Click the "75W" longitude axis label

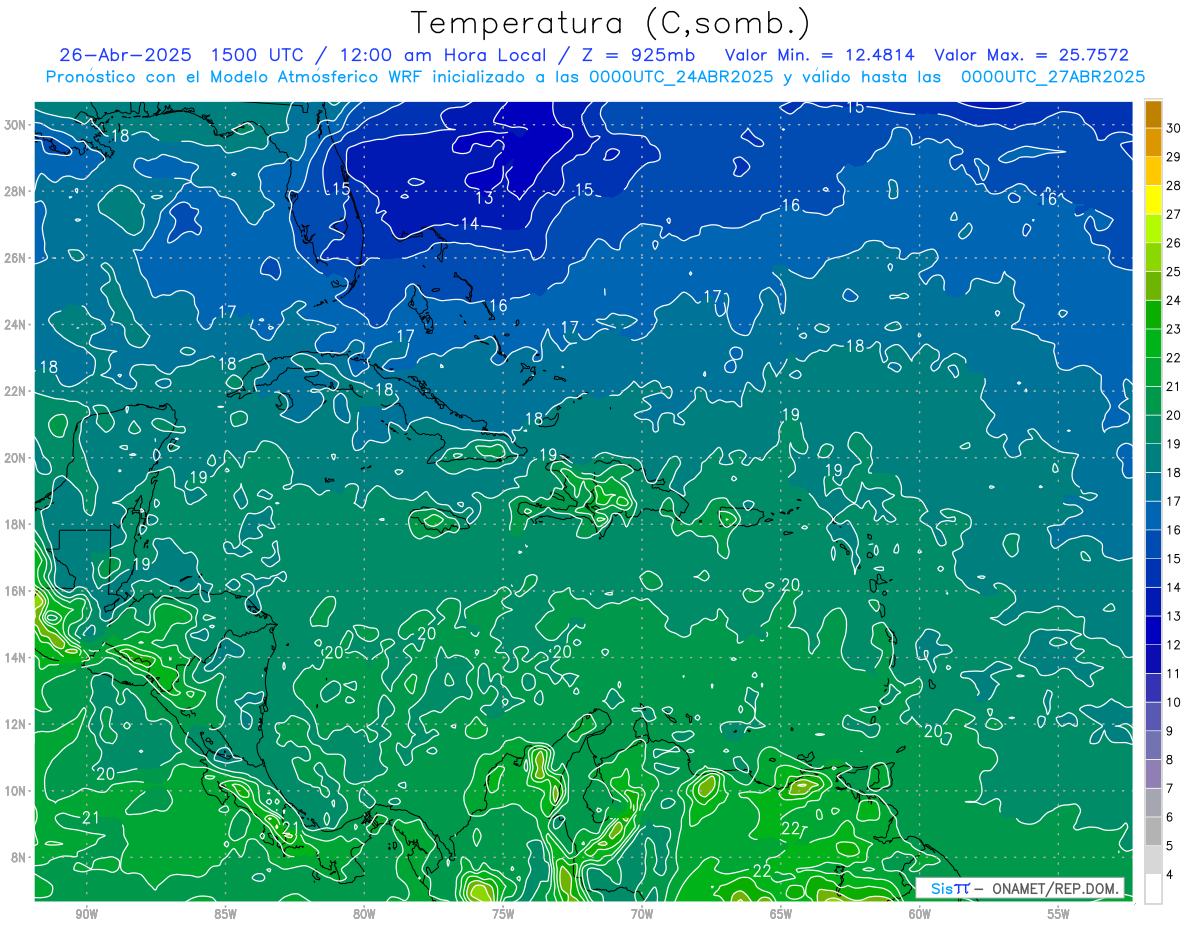pos(503,914)
